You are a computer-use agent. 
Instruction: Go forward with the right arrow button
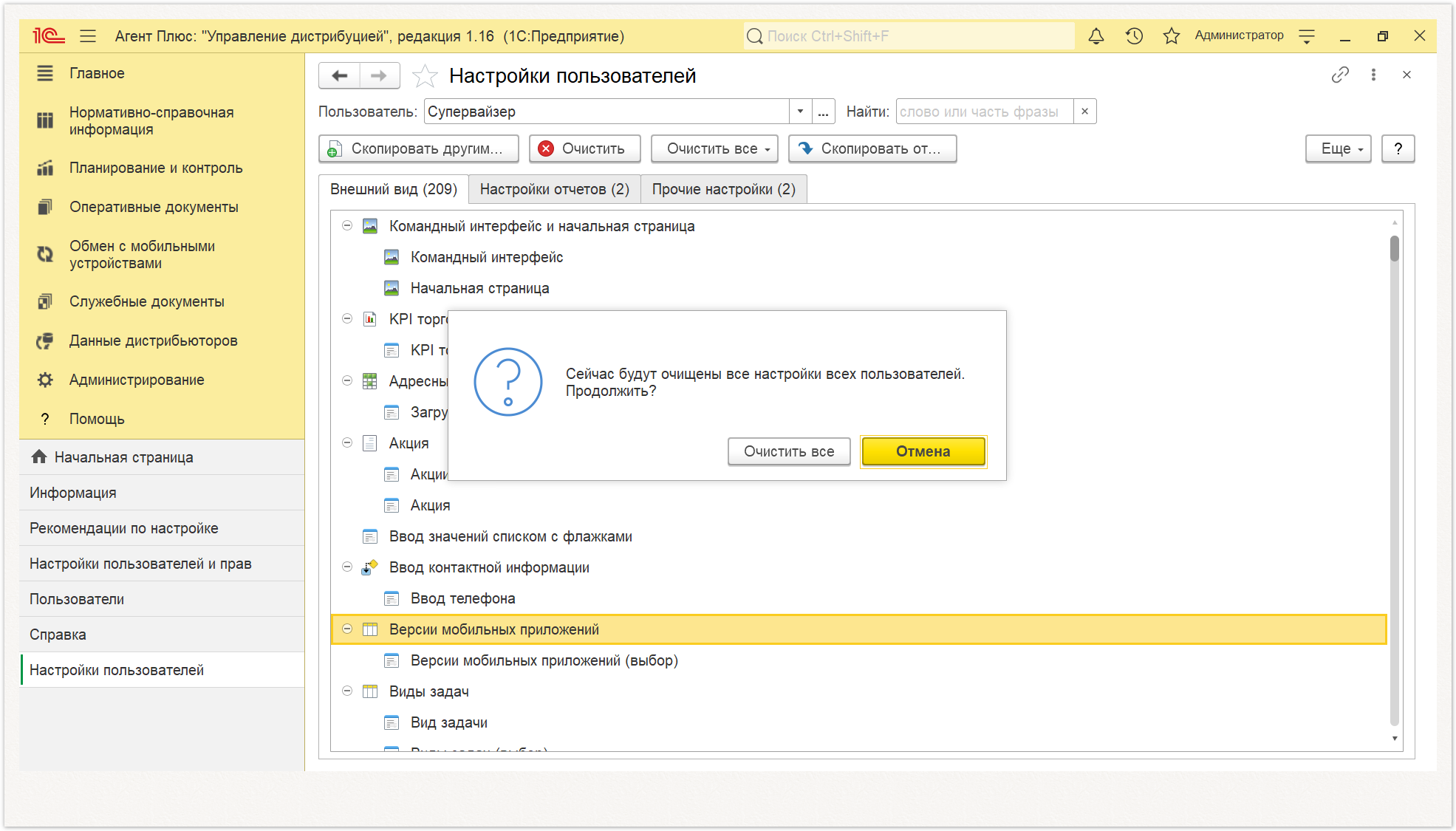tap(379, 75)
